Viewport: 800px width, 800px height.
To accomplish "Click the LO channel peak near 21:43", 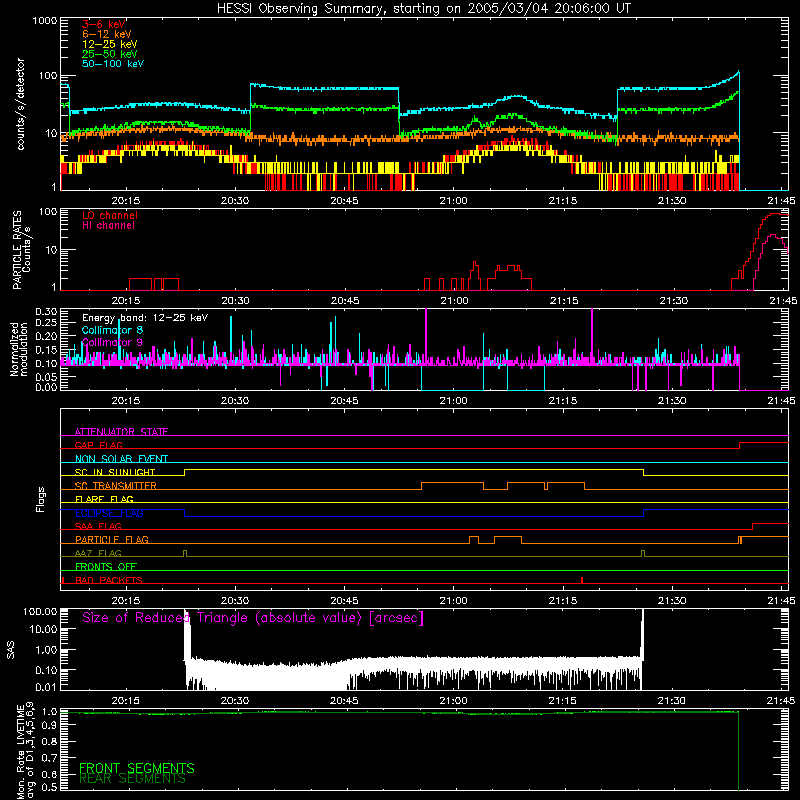I will pyautogui.click(x=776, y=214).
